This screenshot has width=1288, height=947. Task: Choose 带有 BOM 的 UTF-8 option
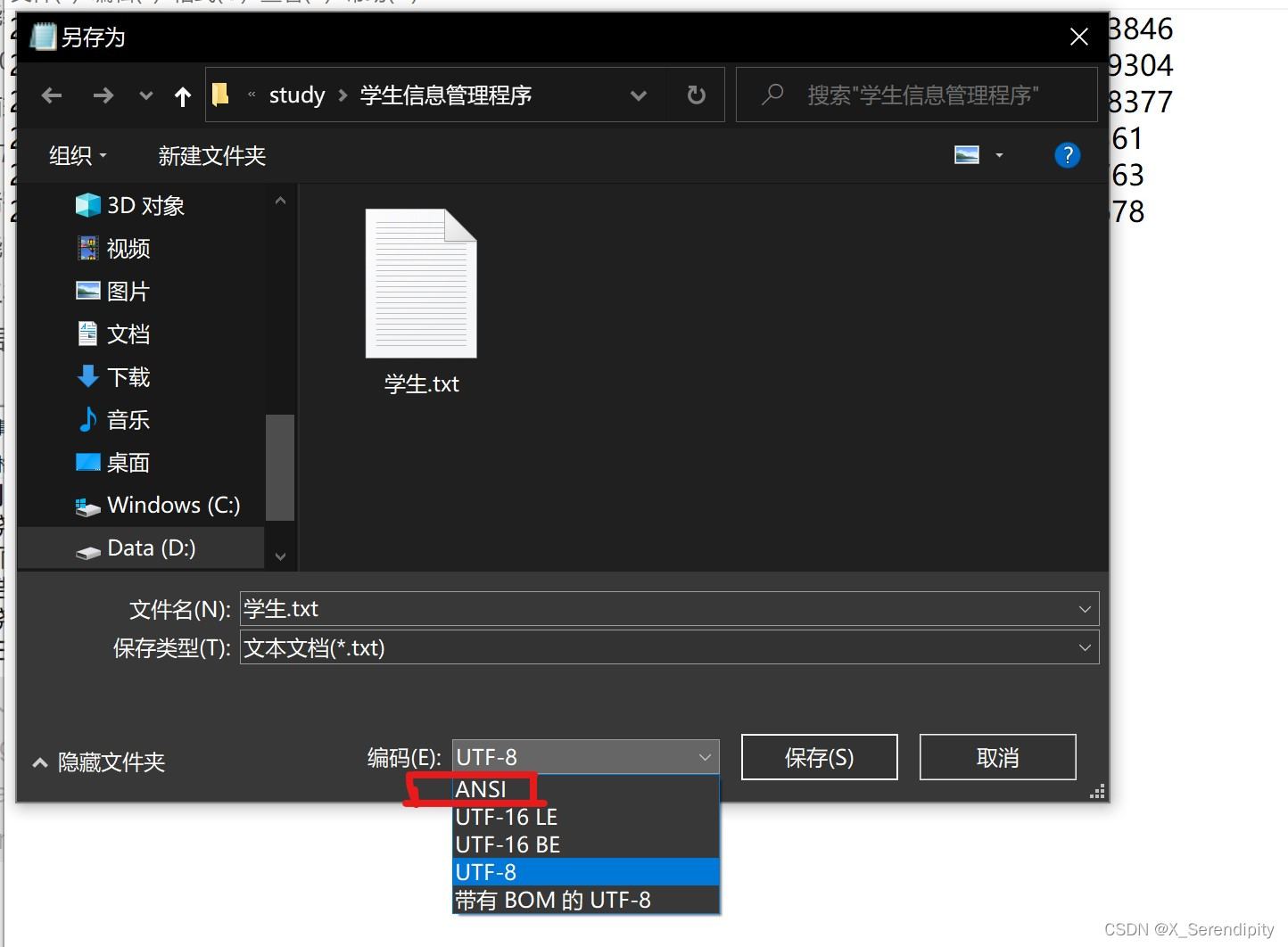586,900
